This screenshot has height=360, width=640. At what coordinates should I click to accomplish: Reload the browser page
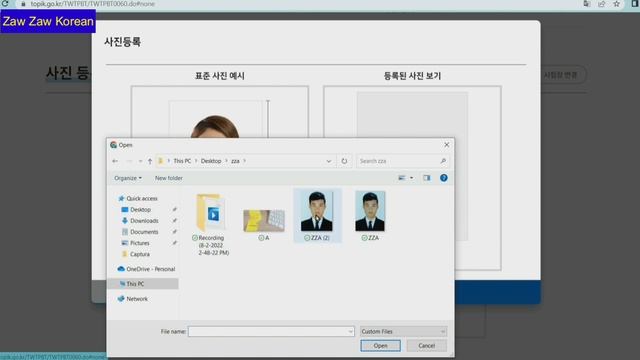click(x=5, y=4)
